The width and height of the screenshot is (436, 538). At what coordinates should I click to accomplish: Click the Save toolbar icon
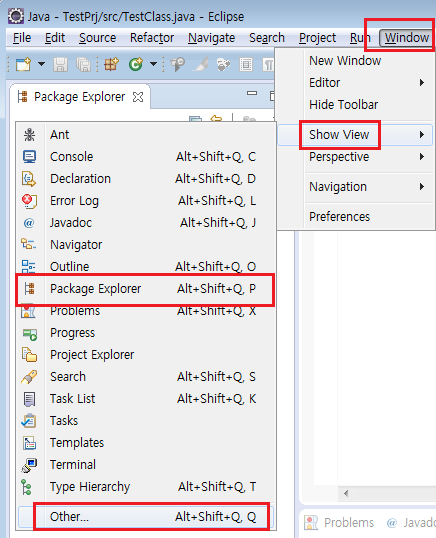[60, 64]
